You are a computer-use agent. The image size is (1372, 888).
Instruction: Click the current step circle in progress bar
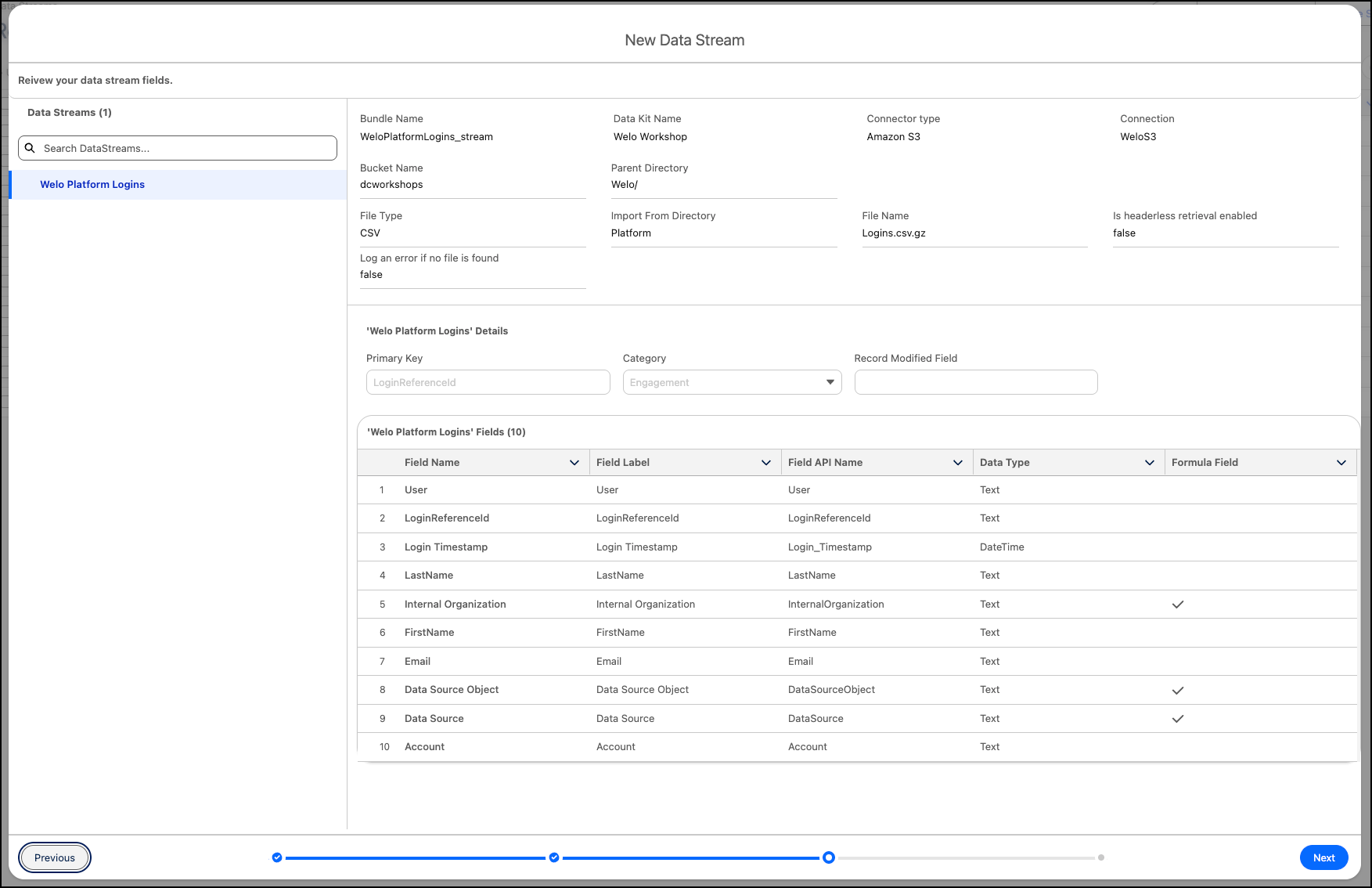(828, 857)
